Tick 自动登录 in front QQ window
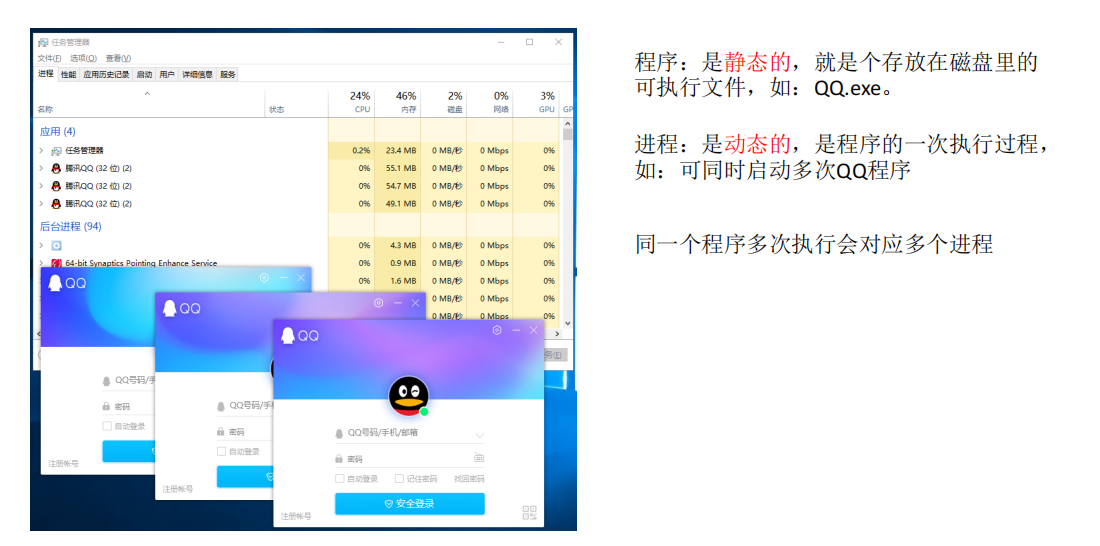The image size is (1100, 546). coord(340,479)
